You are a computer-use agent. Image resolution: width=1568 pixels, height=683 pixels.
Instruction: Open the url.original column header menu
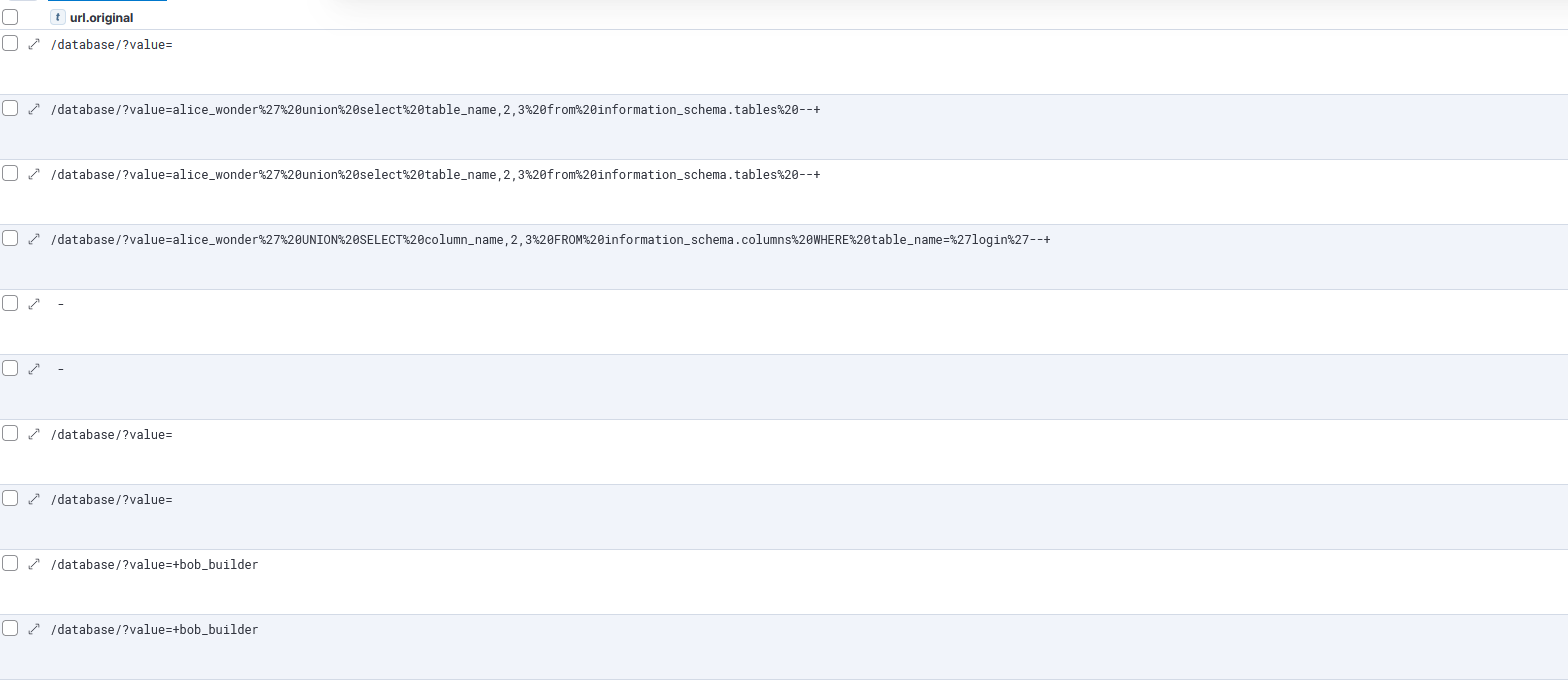point(101,18)
